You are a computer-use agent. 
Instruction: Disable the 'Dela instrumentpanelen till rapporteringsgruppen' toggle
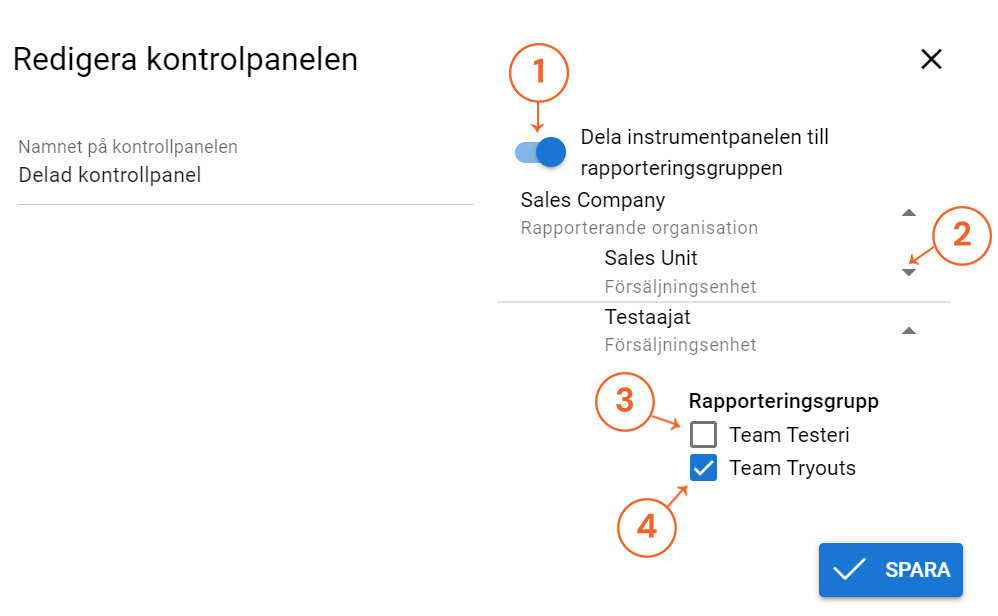coord(538,151)
